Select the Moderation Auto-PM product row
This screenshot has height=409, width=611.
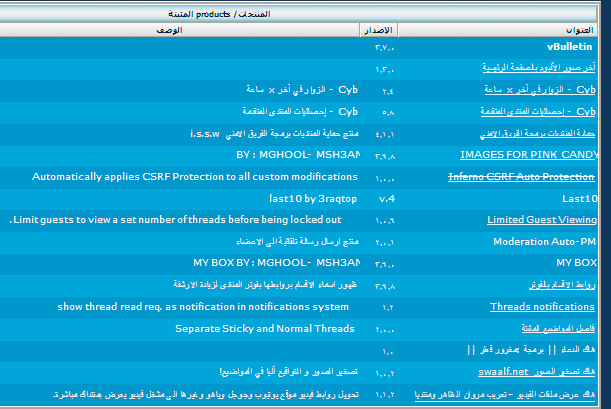[545, 242]
